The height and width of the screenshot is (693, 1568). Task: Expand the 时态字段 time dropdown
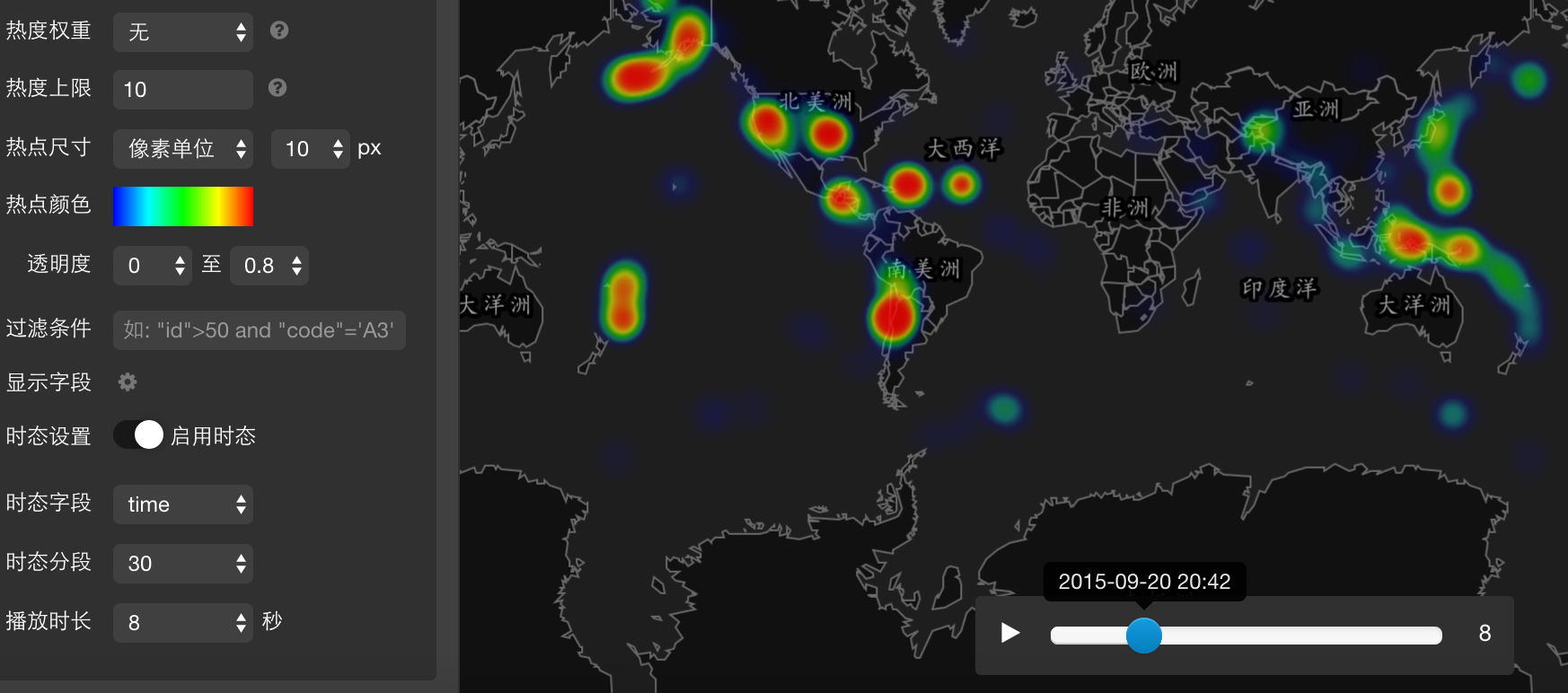click(x=183, y=504)
